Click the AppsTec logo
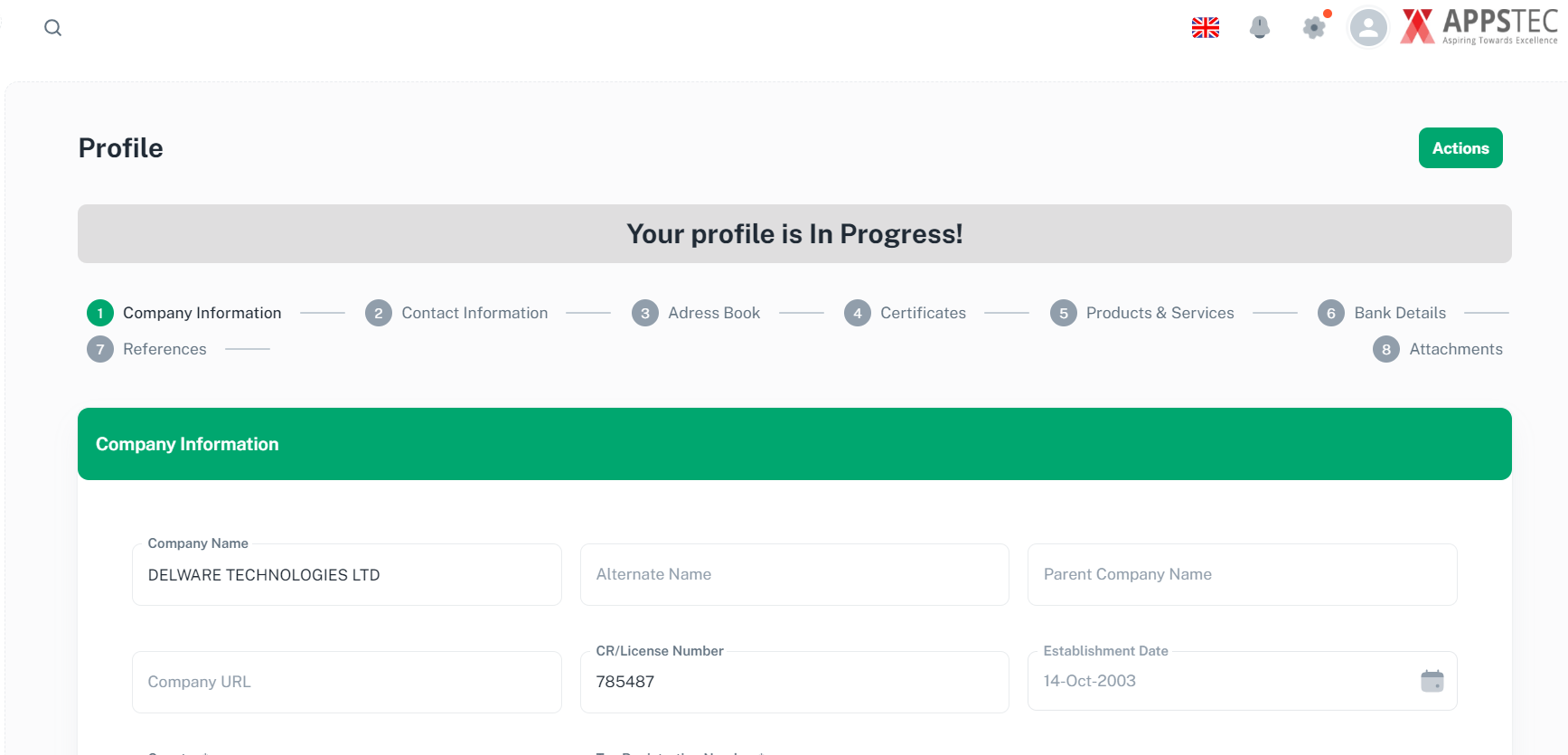Viewport: 1568px width, 755px height. [x=1479, y=26]
